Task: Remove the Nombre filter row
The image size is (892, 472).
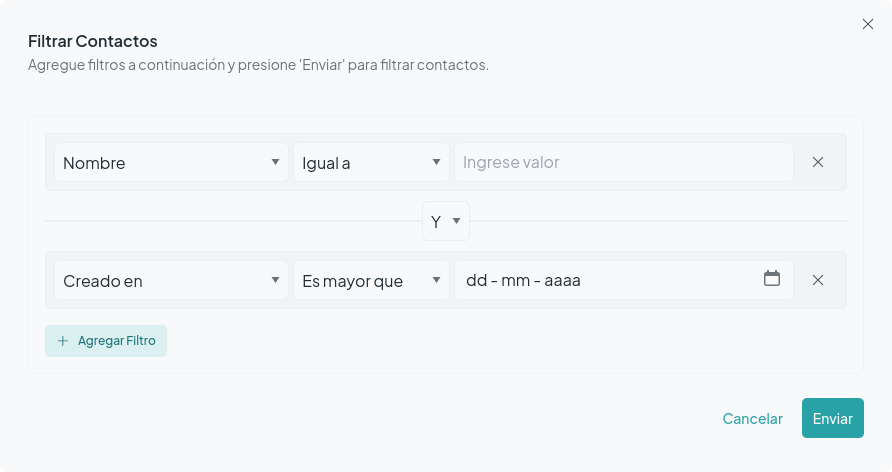Action: coord(817,162)
